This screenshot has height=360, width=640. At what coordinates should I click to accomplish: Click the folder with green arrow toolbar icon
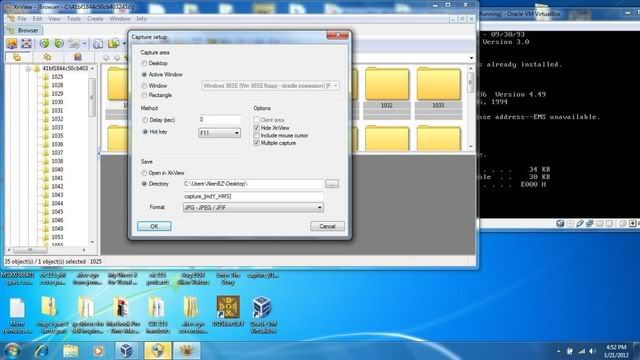113,43
